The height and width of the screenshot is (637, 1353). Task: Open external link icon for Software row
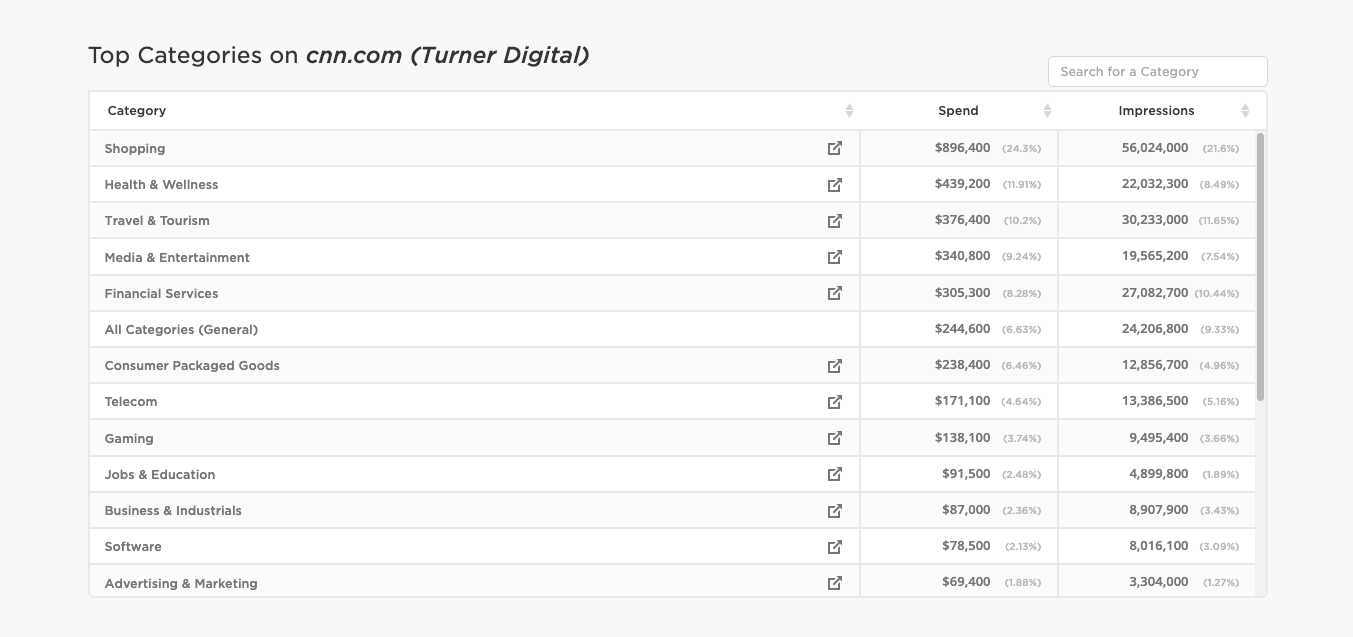pyautogui.click(x=835, y=547)
